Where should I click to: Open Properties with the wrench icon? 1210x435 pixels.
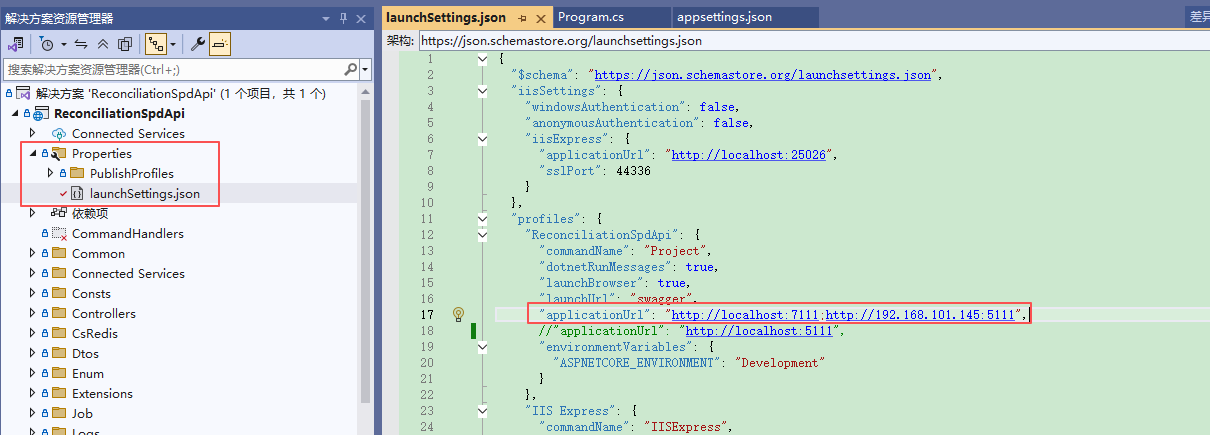(197, 44)
